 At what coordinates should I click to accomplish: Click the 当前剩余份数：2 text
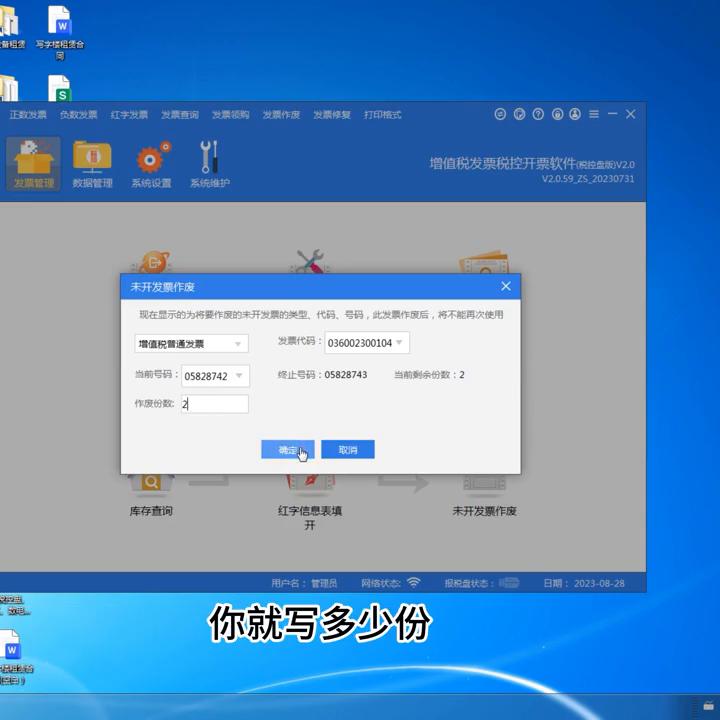[x=429, y=375]
